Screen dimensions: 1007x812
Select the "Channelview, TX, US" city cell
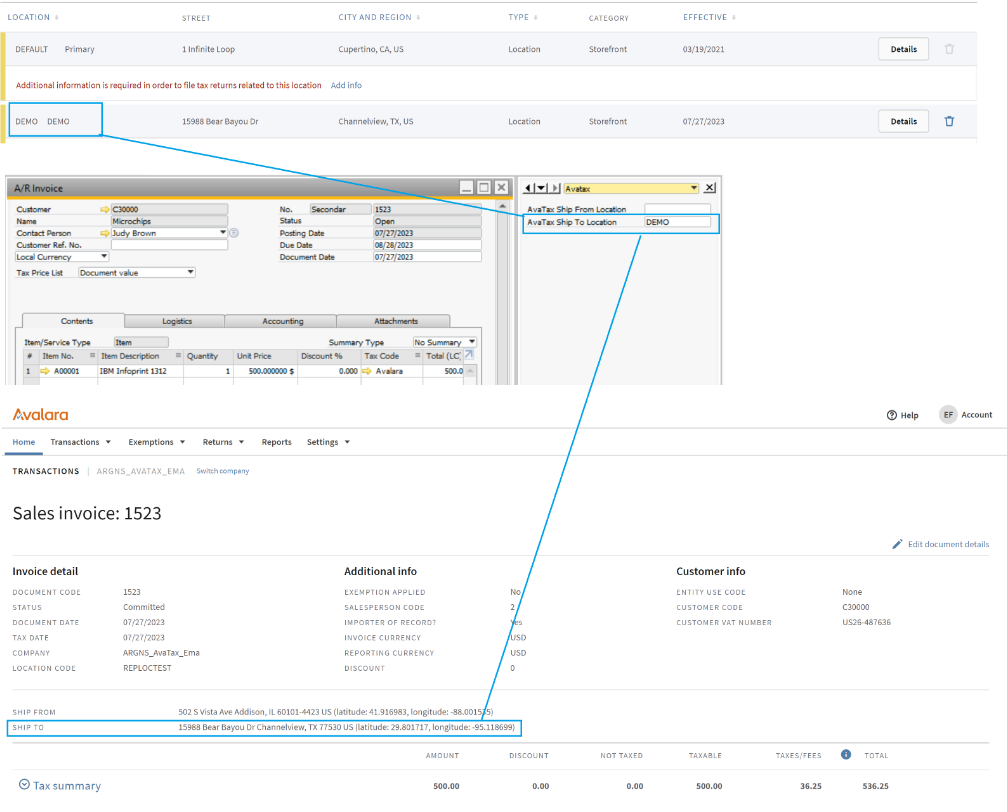[376, 121]
